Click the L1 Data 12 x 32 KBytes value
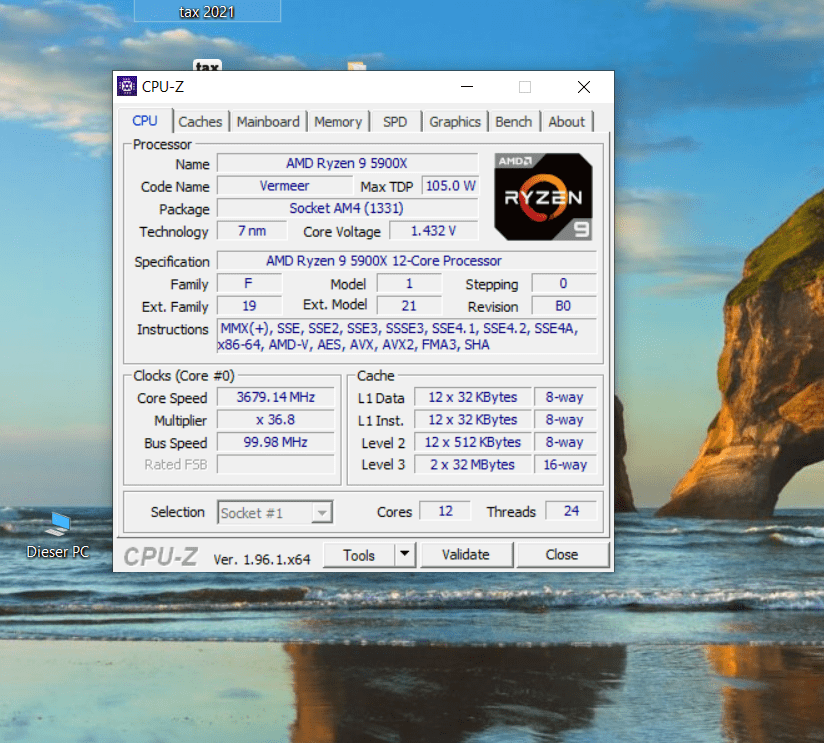 tap(472, 397)
